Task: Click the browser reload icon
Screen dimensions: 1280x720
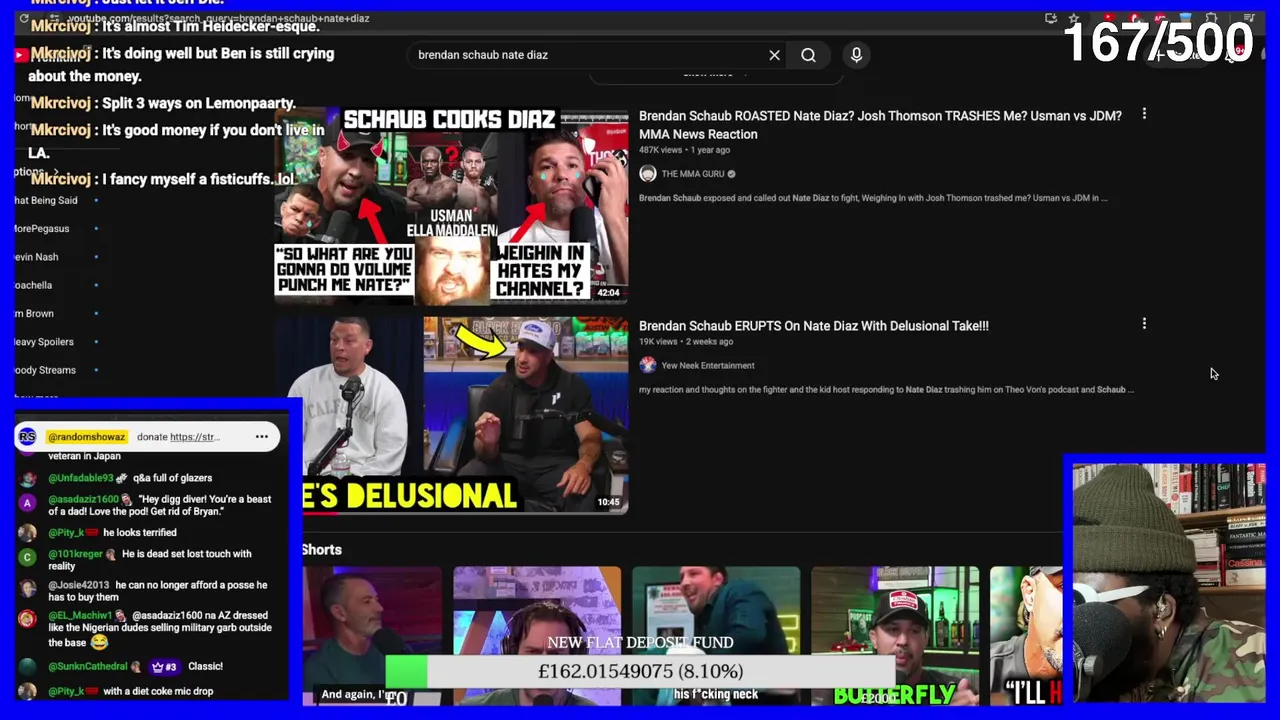Action: tap(24, 18)
